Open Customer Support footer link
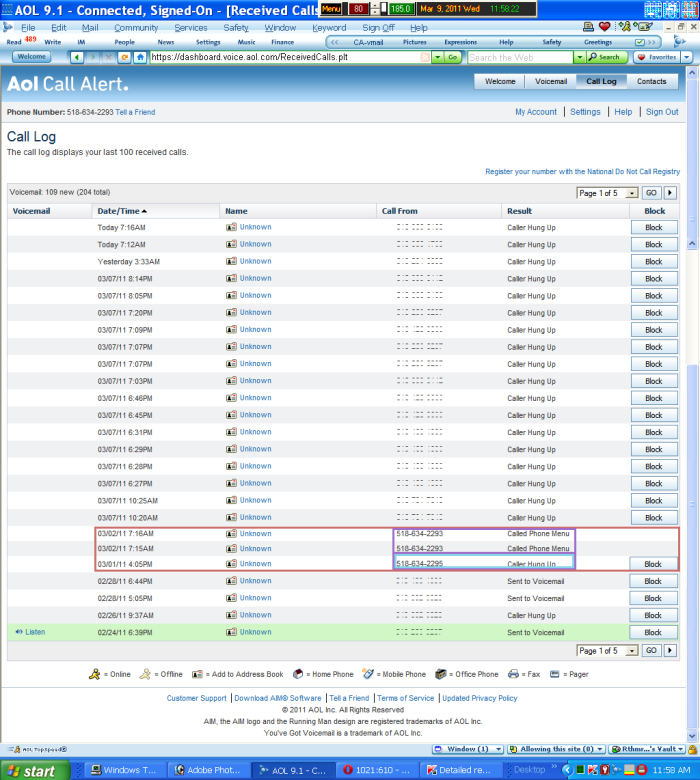 [x=196, y=698]
